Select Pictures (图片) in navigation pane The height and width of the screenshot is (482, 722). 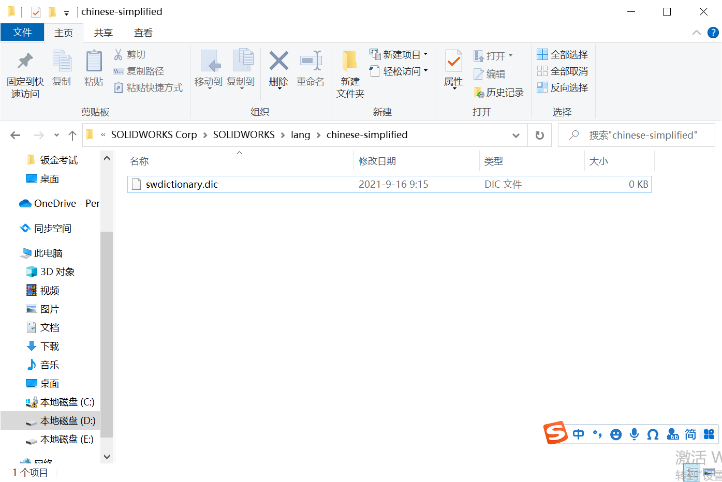pyautogui.click(x=43, y=309)
